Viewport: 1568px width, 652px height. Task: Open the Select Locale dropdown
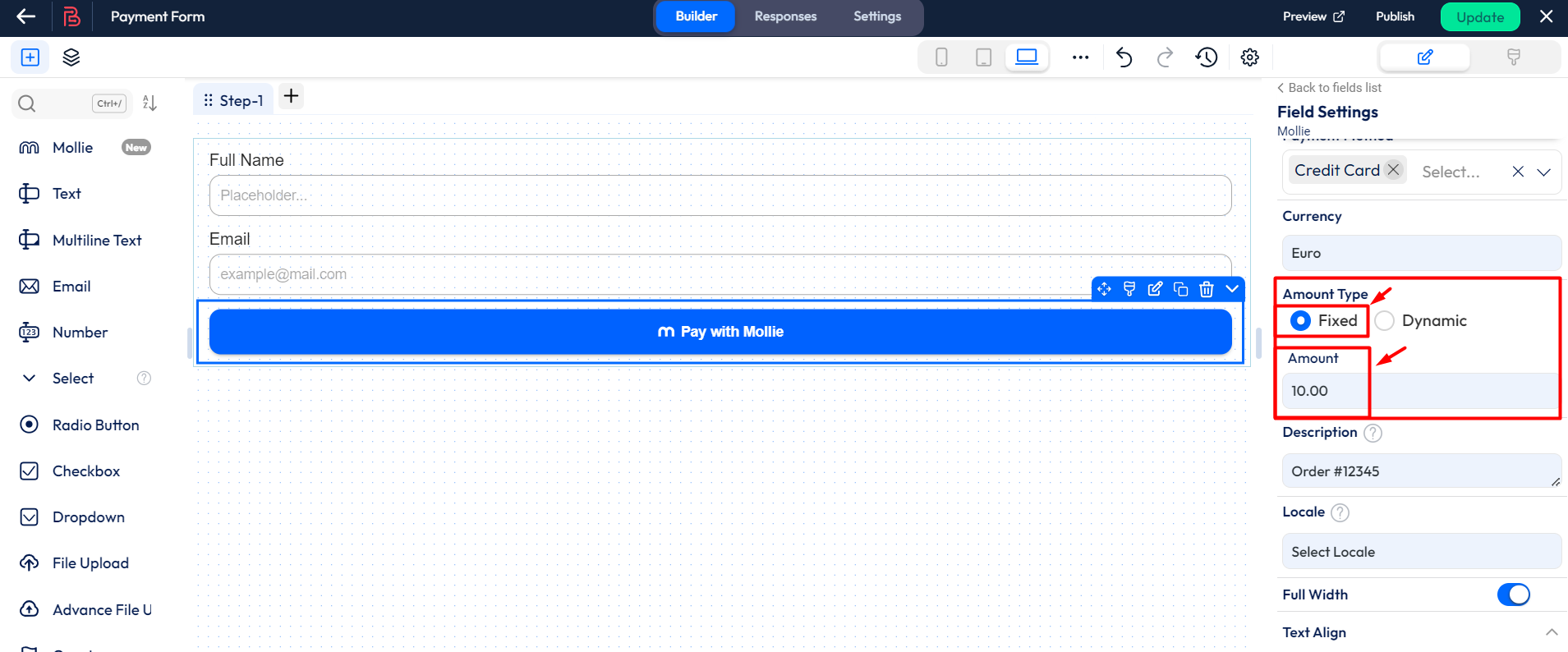pyautogui.click(x=1421, y=552)
